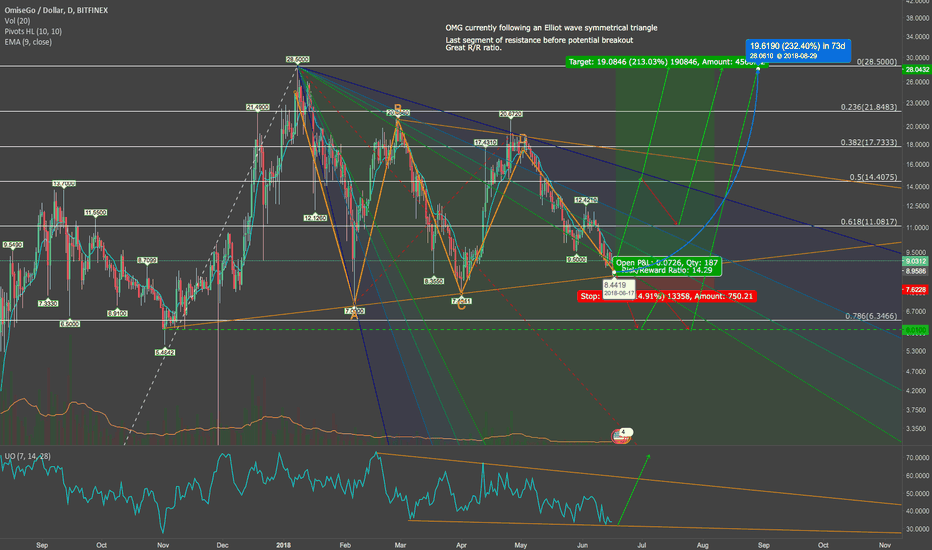
Task: Open the economic events flag icon showing 4
Action: 622,436
